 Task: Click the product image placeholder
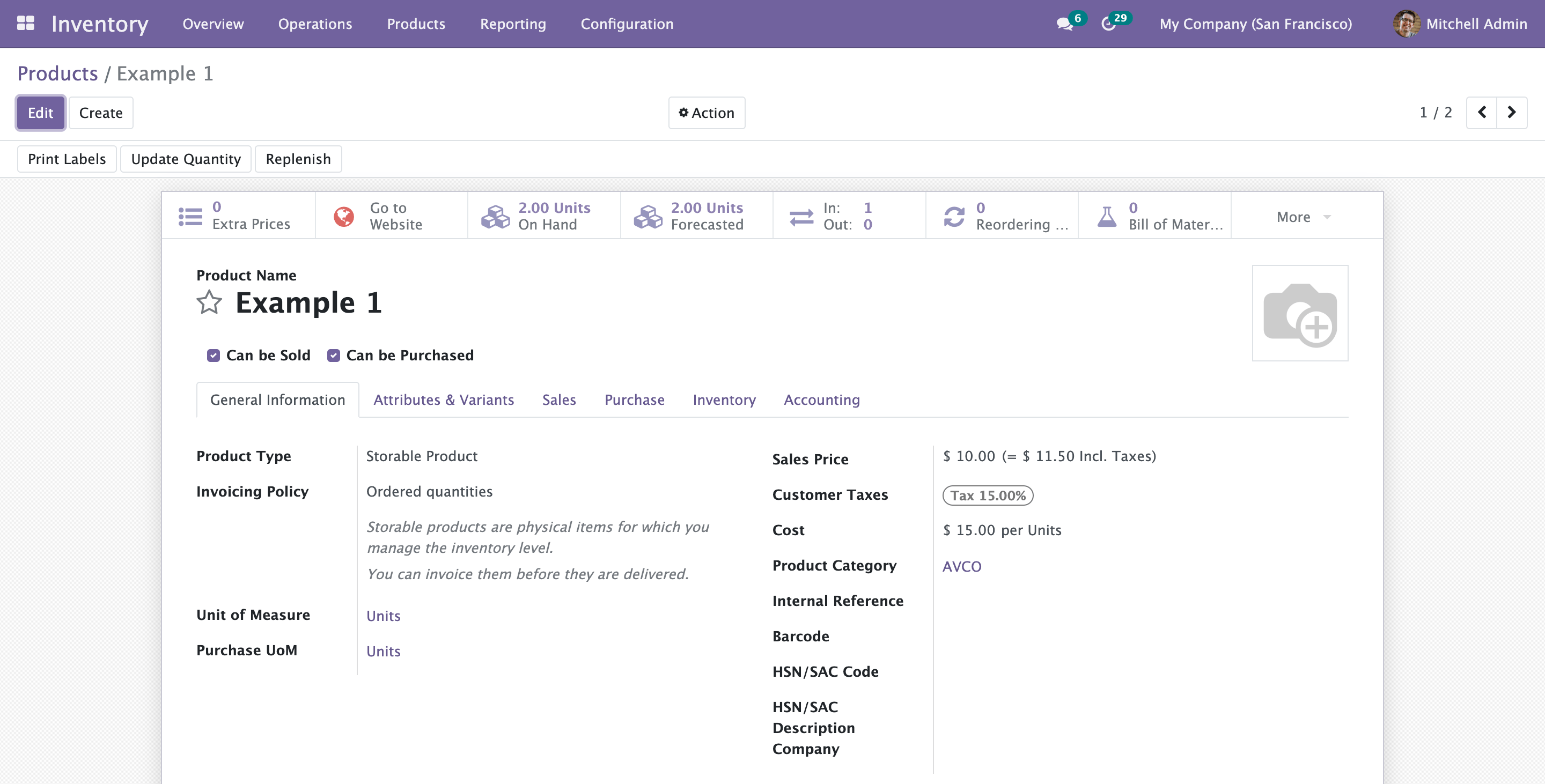click(1300, 314)
